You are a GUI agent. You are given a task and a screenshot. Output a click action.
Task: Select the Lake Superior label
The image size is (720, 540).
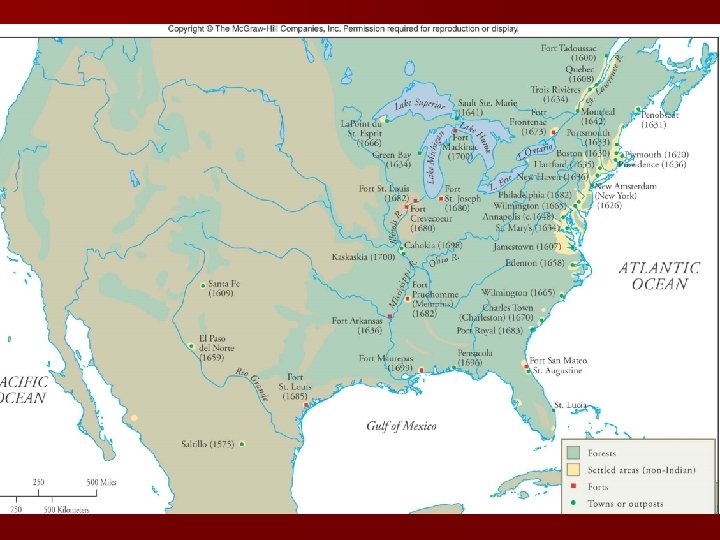pos(420,104)
